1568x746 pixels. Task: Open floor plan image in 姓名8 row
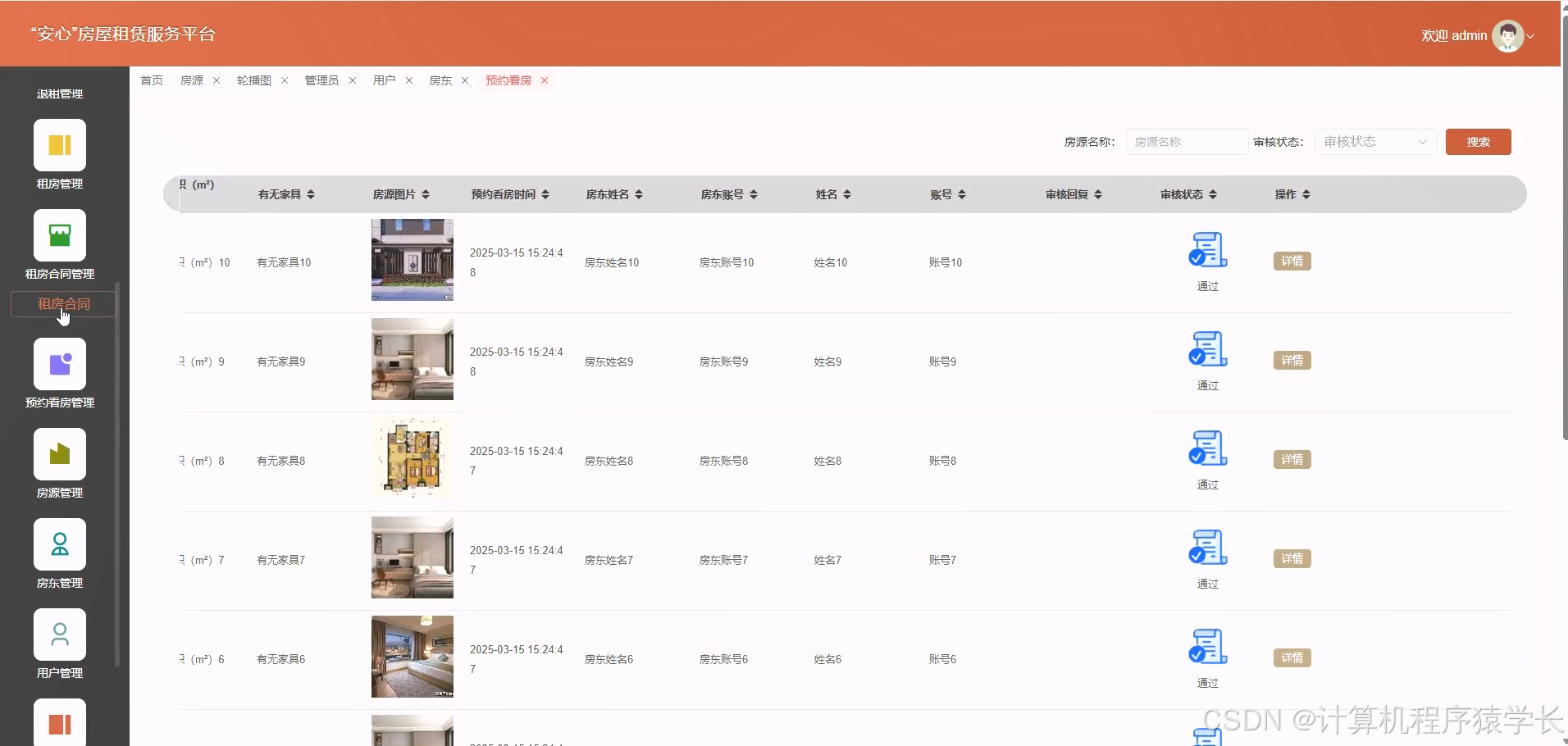[413, 458]
